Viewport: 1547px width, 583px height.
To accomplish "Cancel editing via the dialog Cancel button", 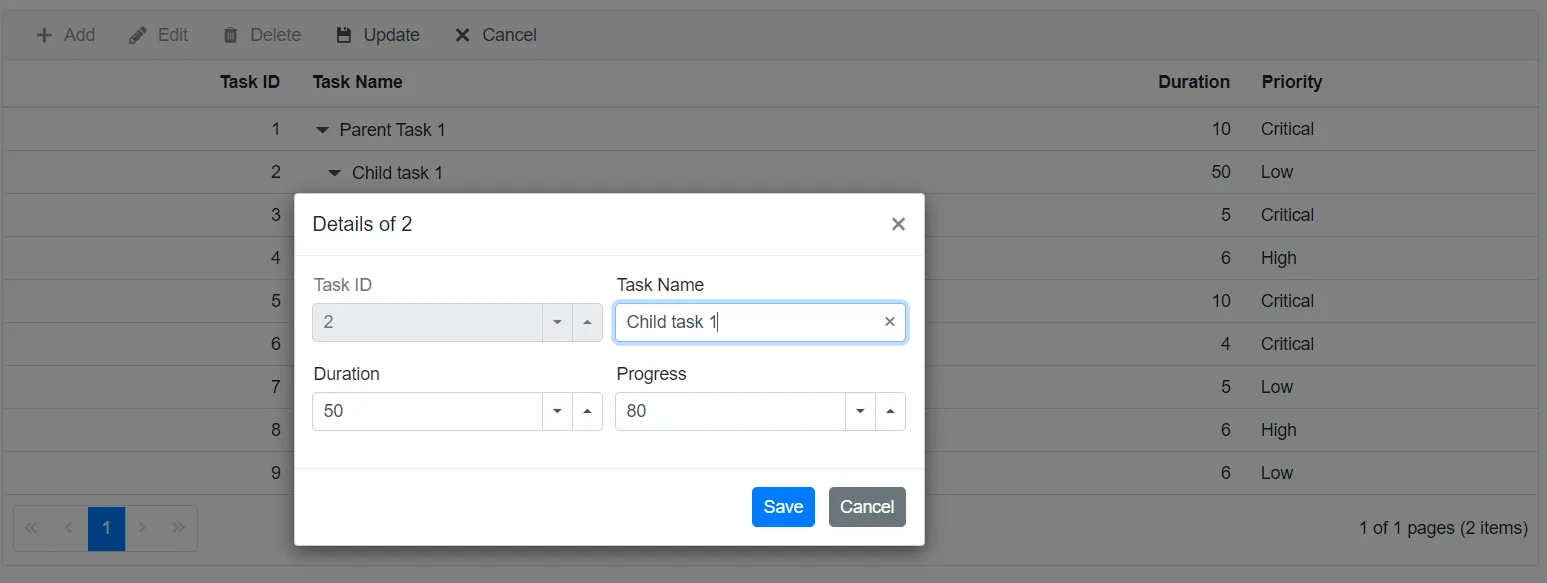I will 867,507.
